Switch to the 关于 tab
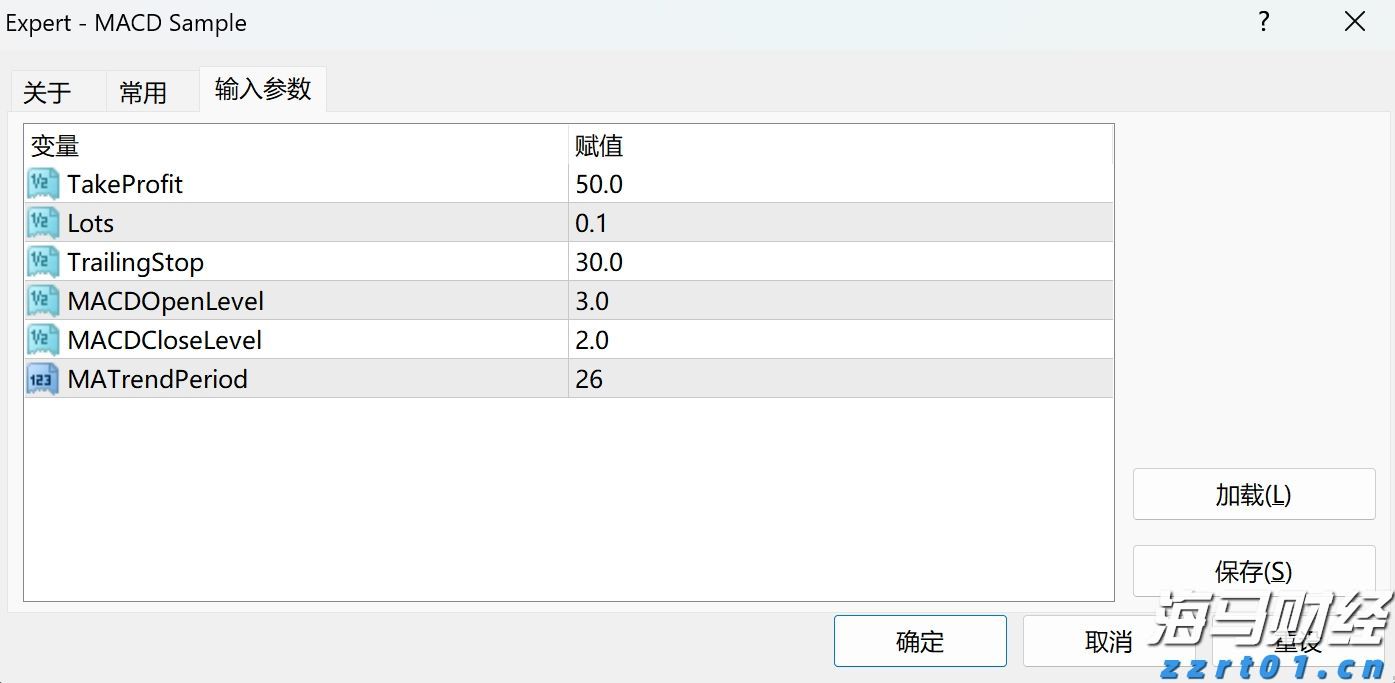The width and height of the screenshot is (1395, 683). pos(46,91)
